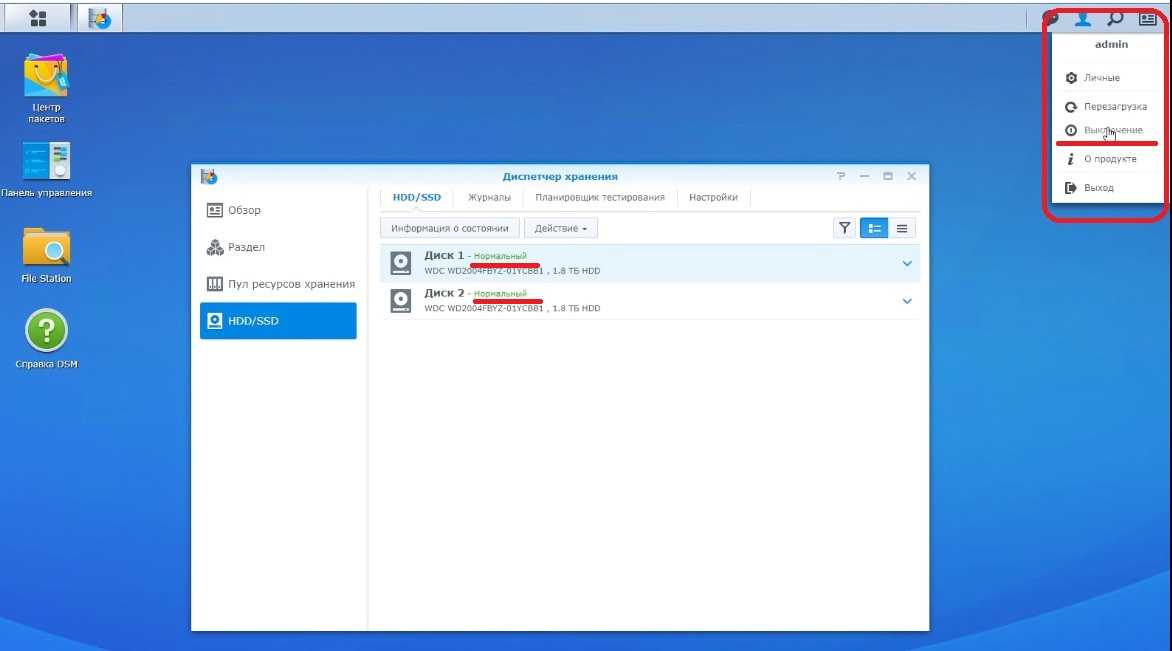The width and height of the screenshot is (1172, 651).
Task: Select Перезагрузка in user menu
Action: [1114, 106]
